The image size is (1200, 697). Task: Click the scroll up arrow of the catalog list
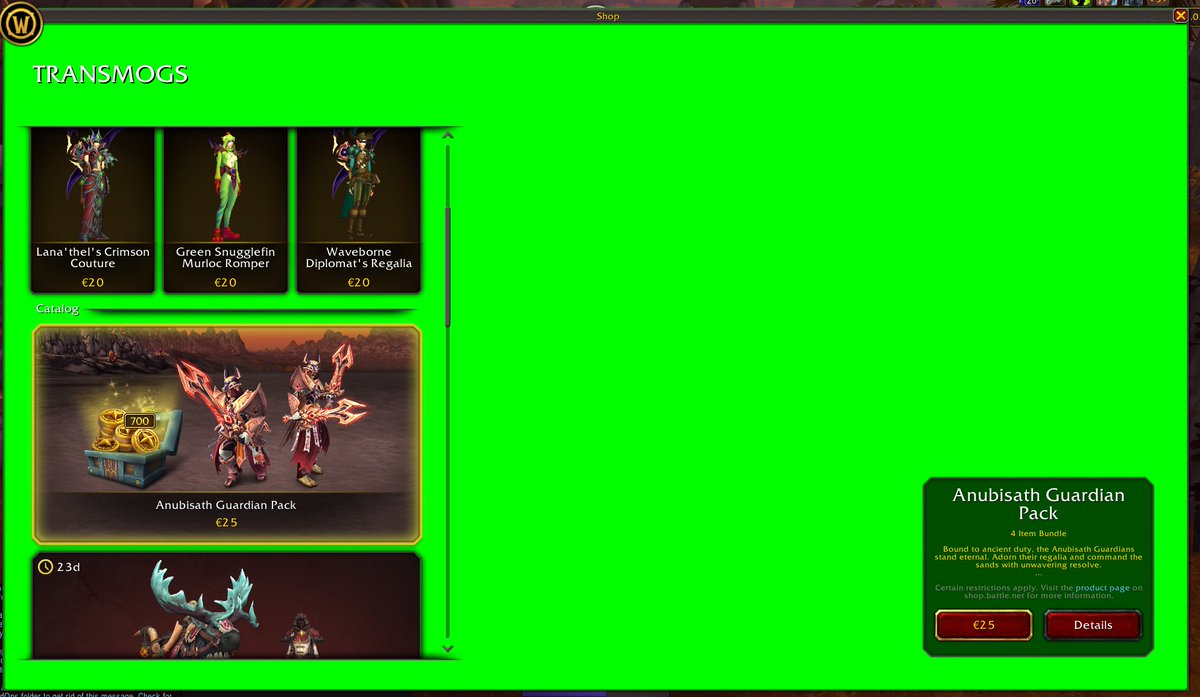(448, 135)
